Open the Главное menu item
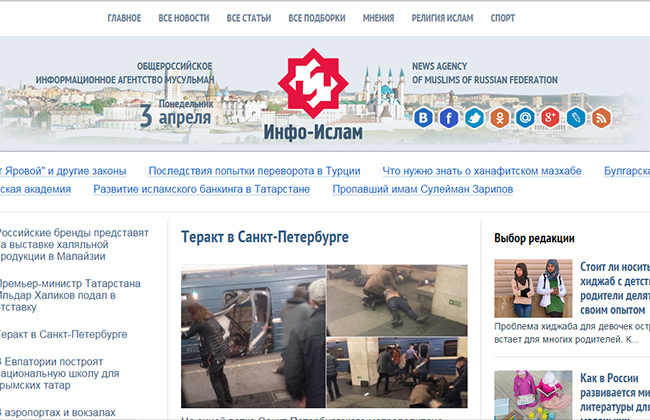The width and height of the screenshot is (650, 420). coord(124,18)
